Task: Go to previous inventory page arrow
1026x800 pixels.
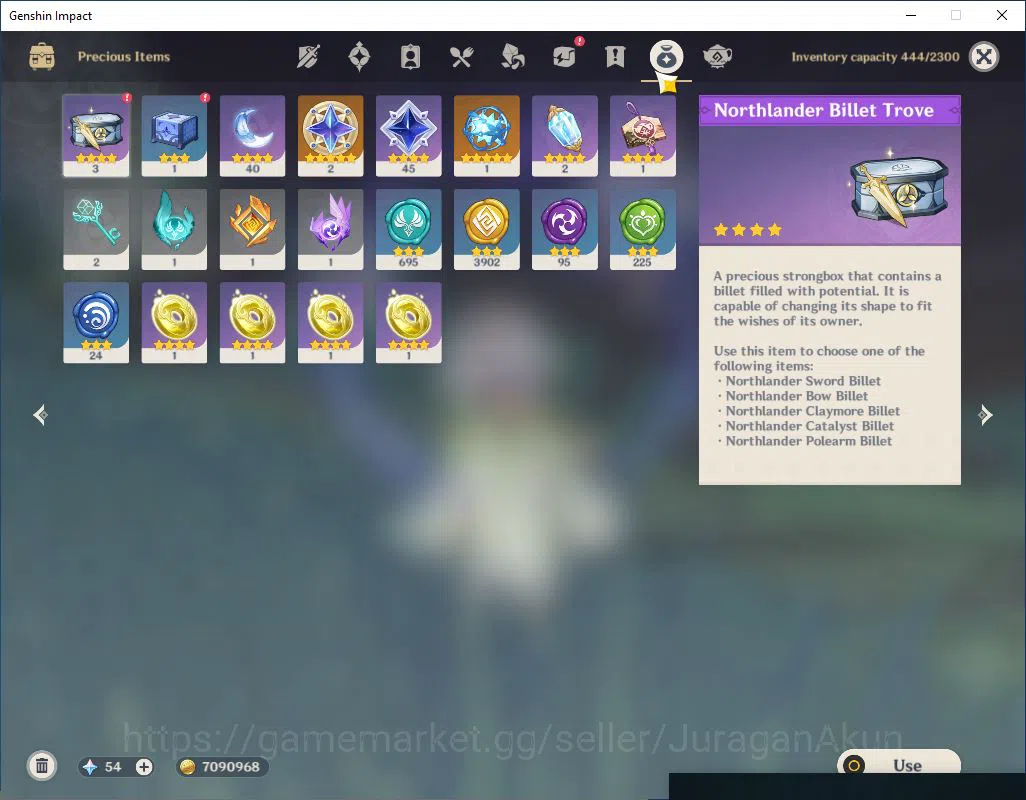Action: [x=41, y=415]
